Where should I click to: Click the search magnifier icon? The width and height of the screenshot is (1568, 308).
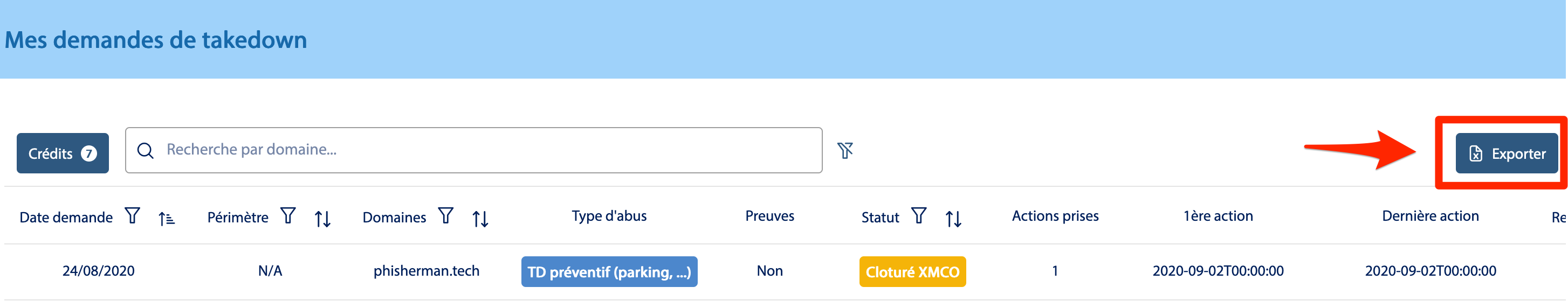click(146, 150)
